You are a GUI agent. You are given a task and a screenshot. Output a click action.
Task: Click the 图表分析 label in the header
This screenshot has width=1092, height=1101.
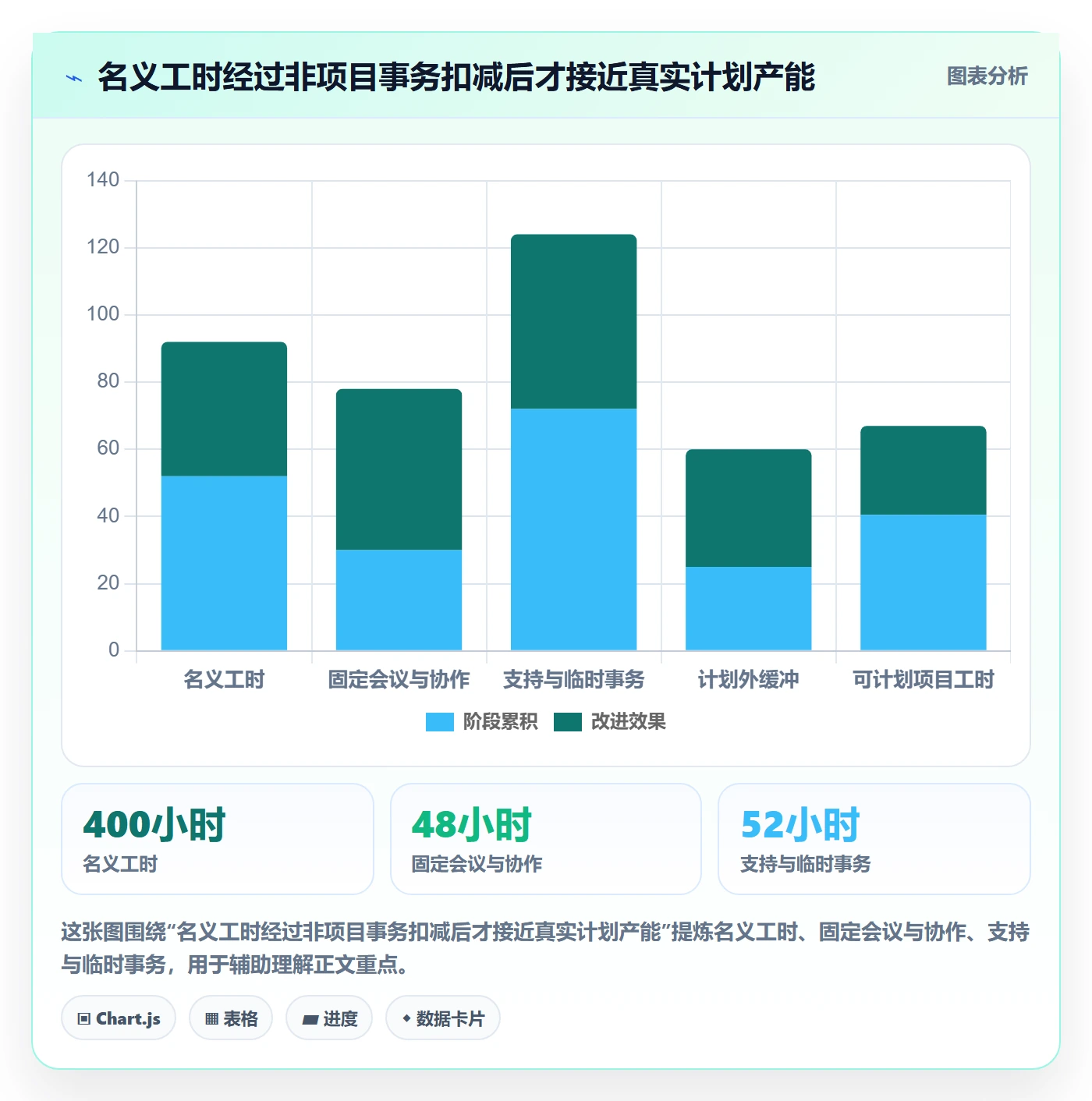coord(987,76)
